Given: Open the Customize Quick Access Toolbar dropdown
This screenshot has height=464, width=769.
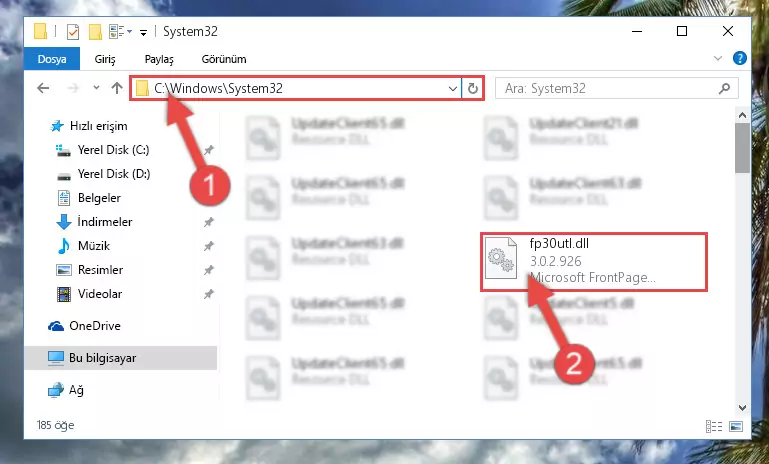Looking at the screenshot, I should point(143,32).
